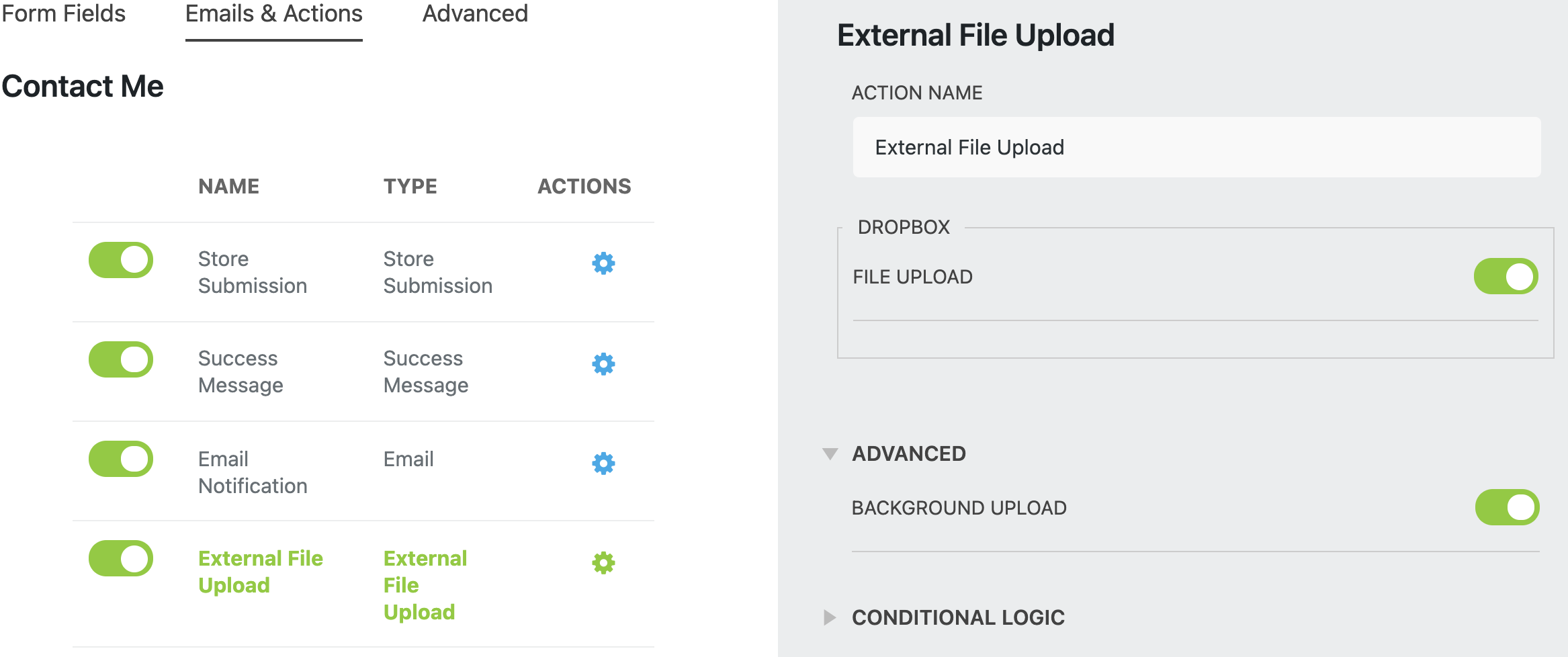
Task: Click the Contact Me form title
Action: pyautogui.click(x=83, y=86)
